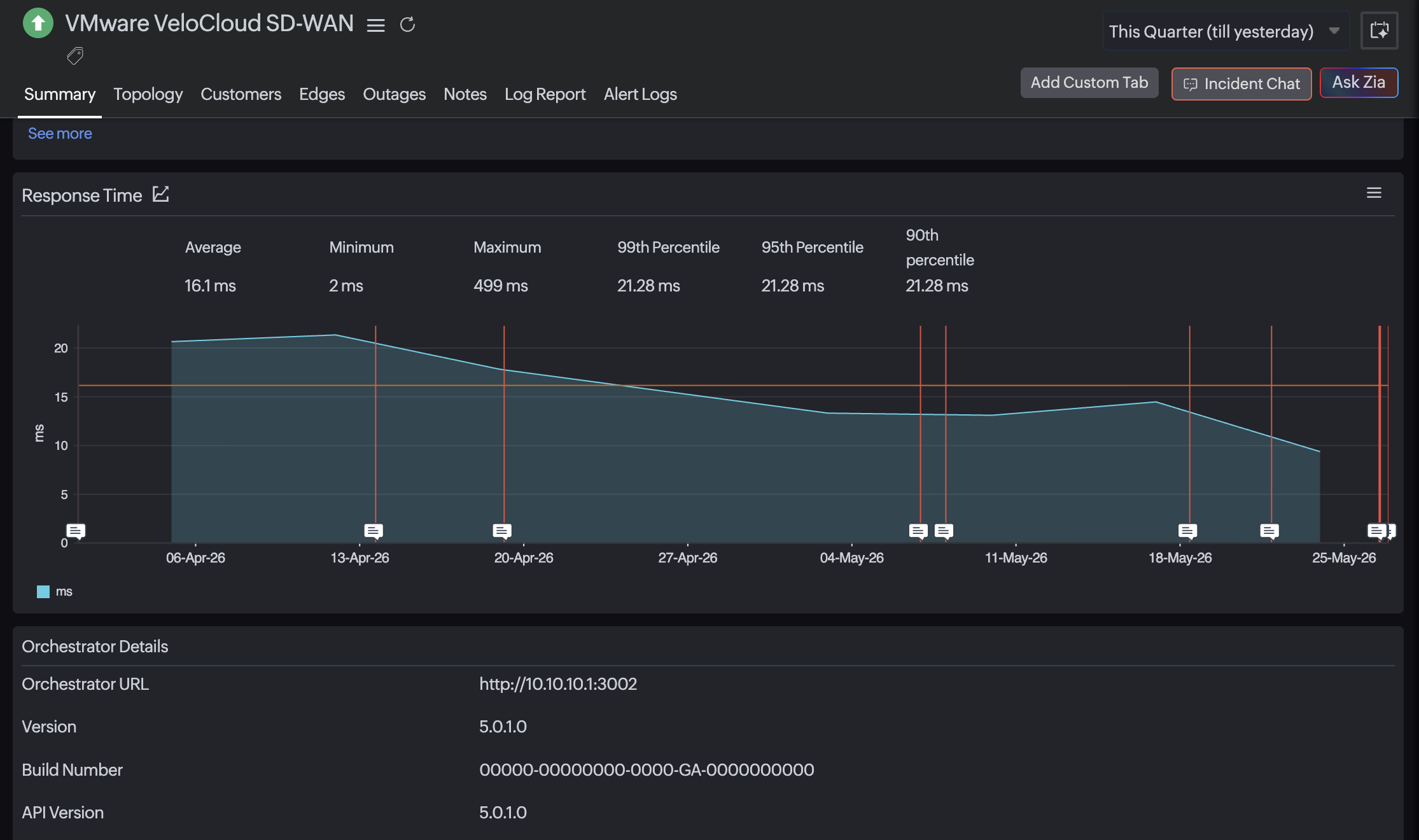
Task: Click the dropdown arrow of period selector
Action: (1334, 31)
